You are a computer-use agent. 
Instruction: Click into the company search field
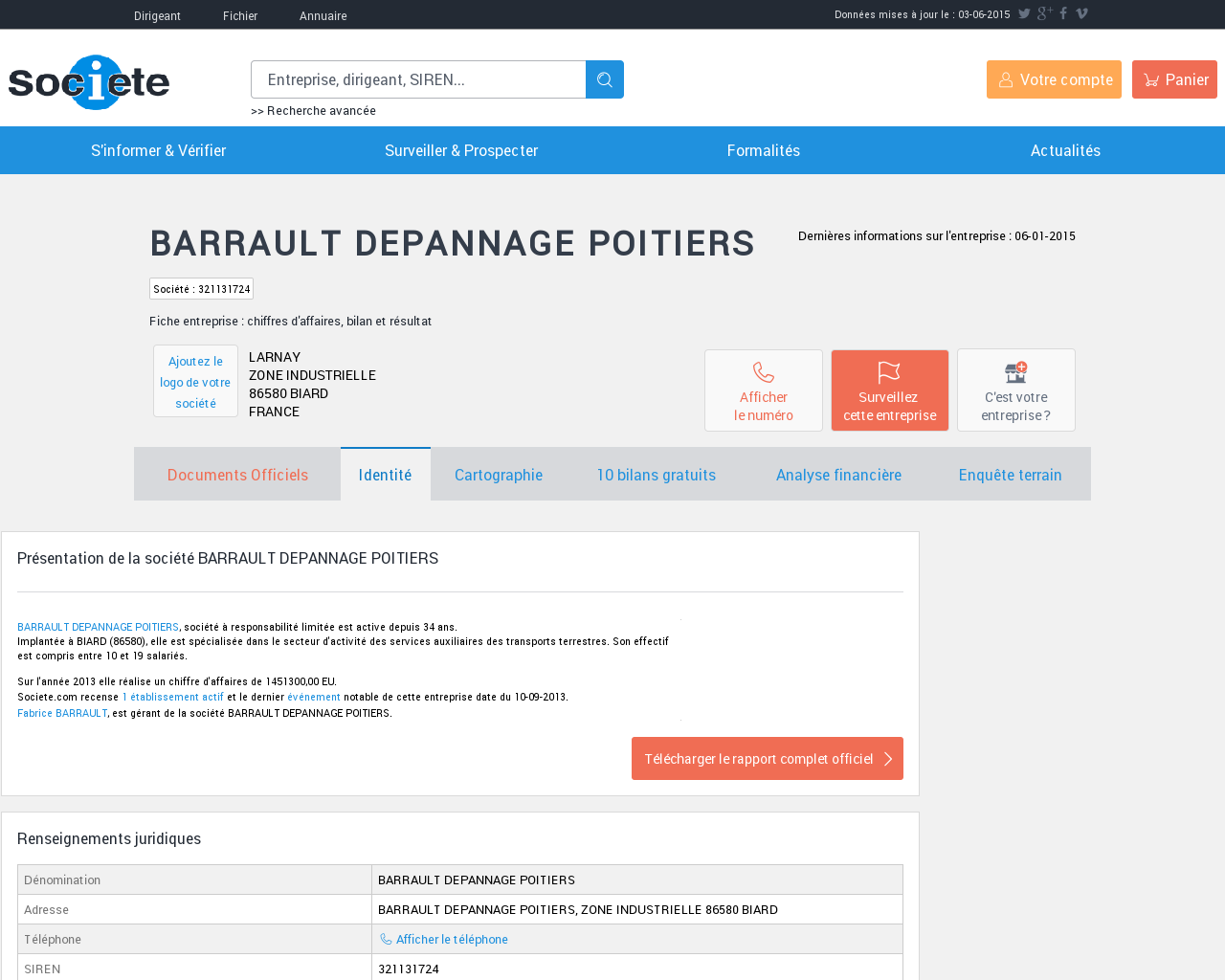pos(418,79)
